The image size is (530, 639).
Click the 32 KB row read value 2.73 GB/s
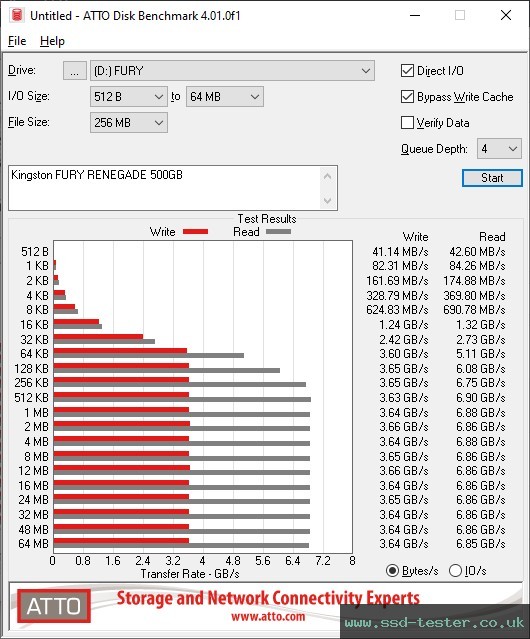pos(481,339)
